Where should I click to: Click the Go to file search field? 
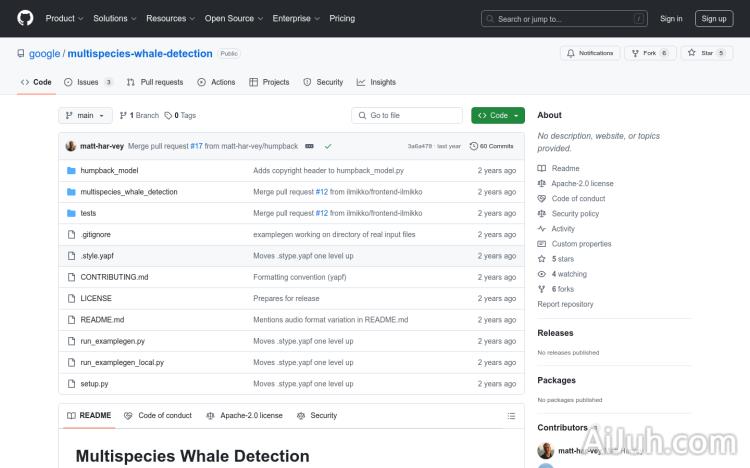pos(407,115)
